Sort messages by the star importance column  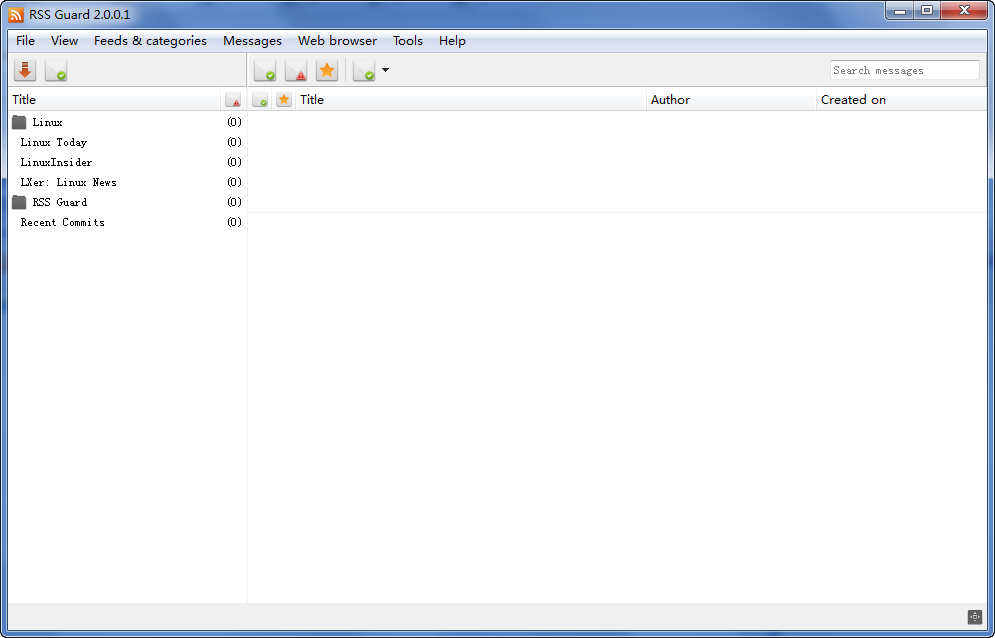pos(284,100)
